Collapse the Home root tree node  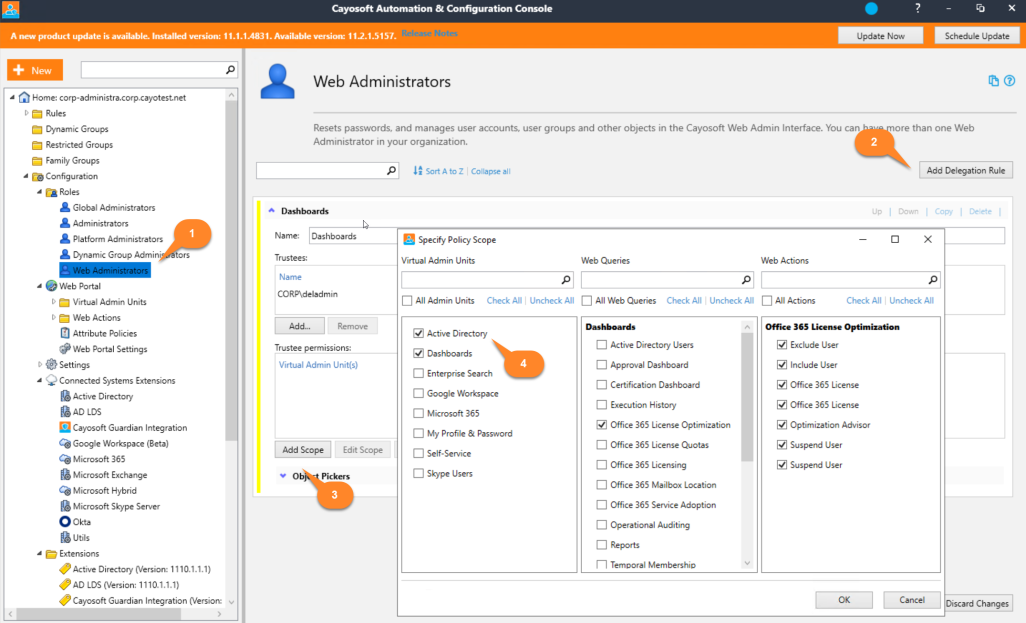pos(12,98)
